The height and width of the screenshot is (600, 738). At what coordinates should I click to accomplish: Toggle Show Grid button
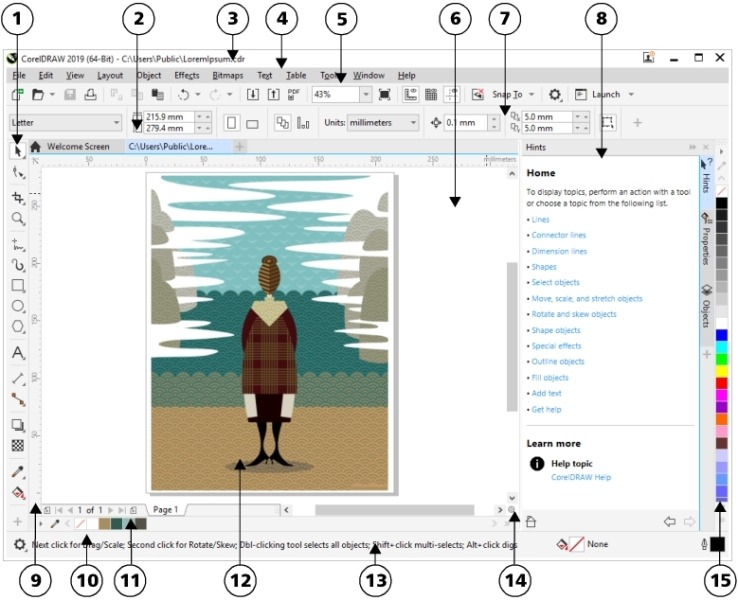(431, 95)
